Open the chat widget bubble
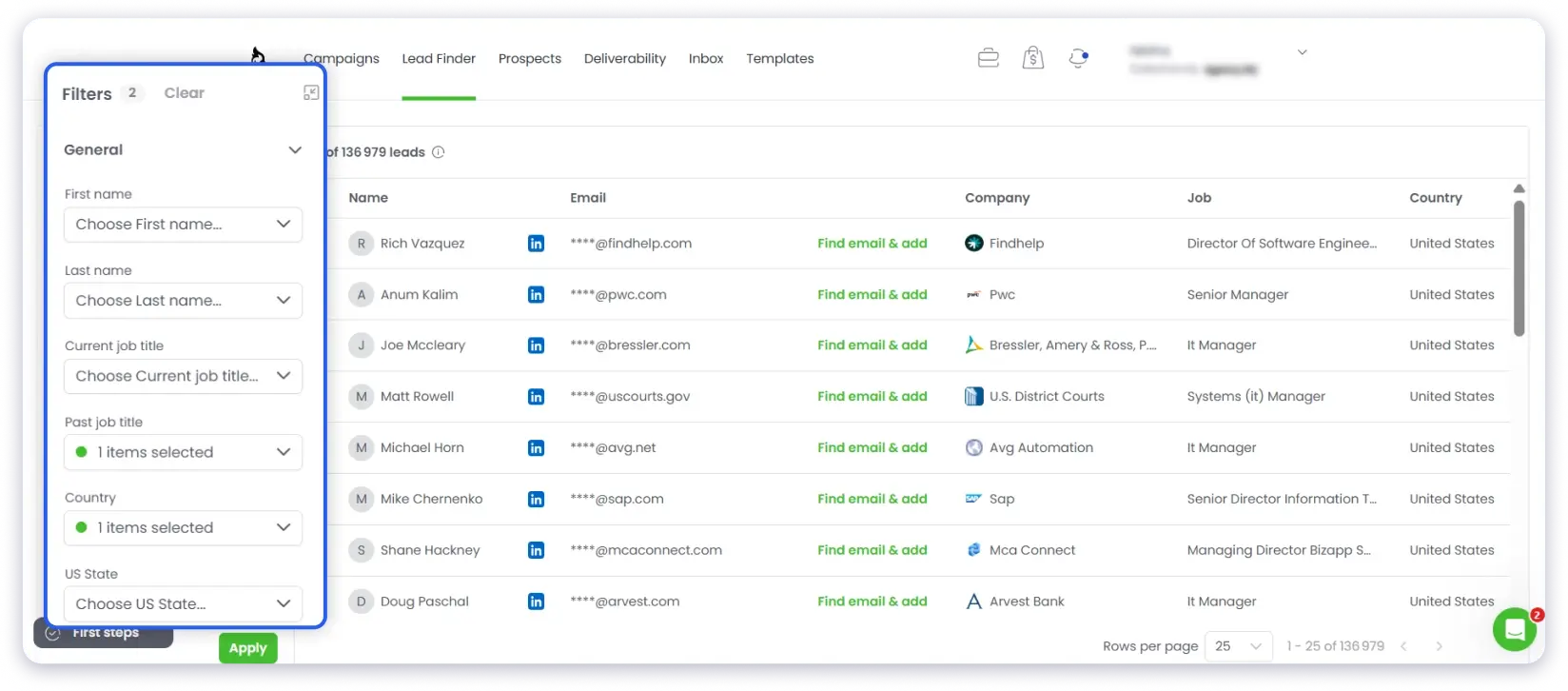This screenshot has height=691, width=1568. [1515, 629]
